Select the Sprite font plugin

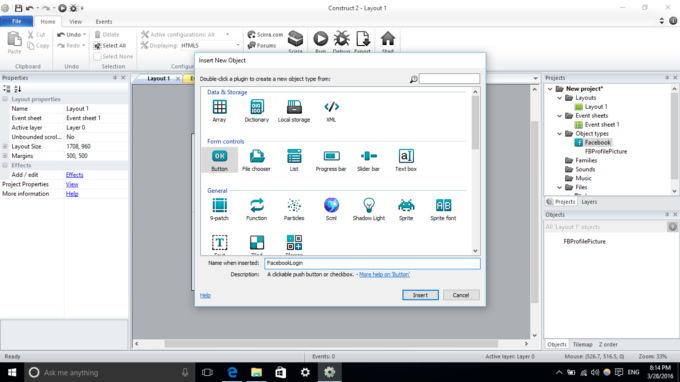pyautogui.click(x=443, y=209)
